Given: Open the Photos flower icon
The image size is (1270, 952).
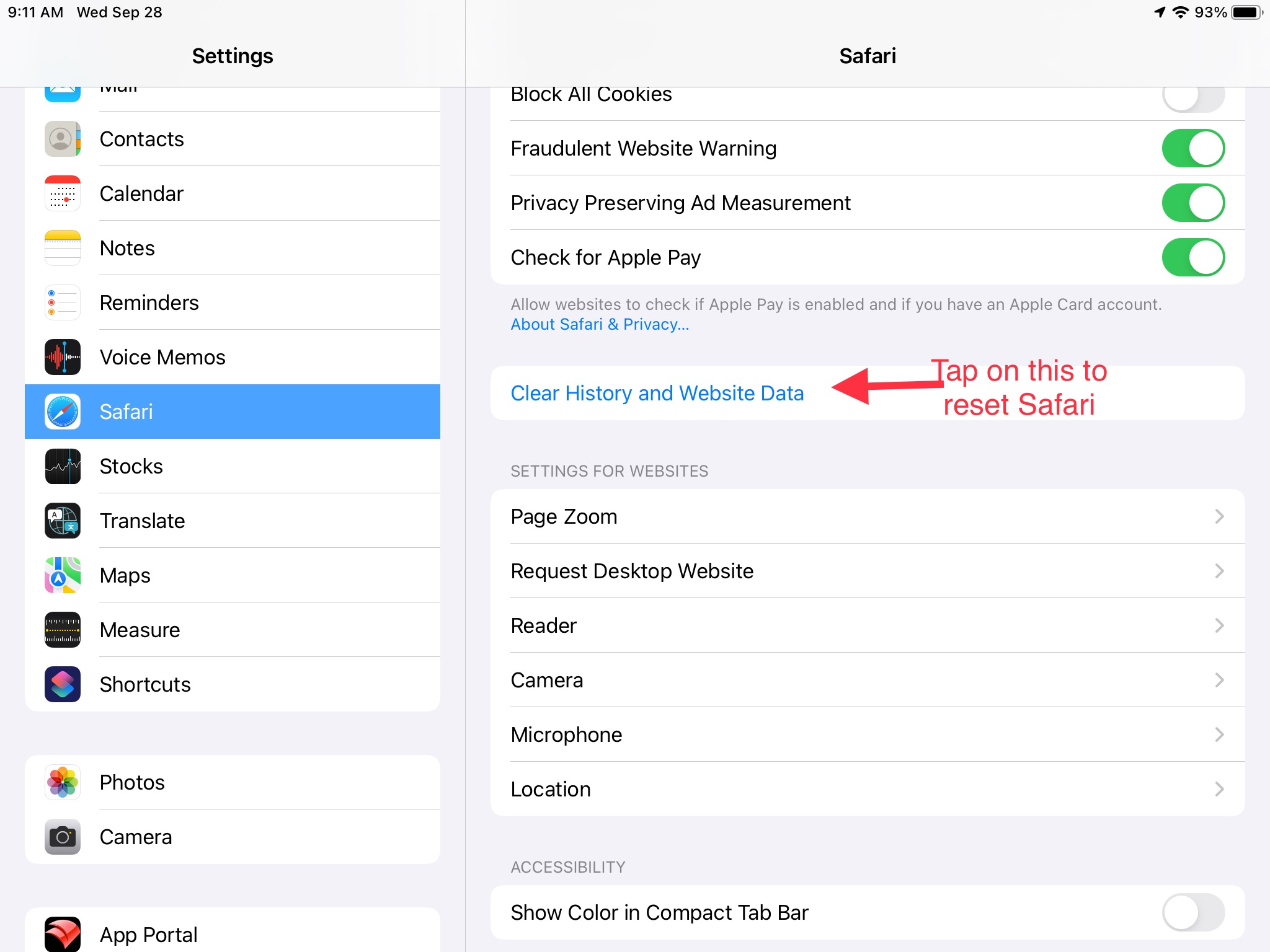Looking at the screenshot, I should click(63, 782).
